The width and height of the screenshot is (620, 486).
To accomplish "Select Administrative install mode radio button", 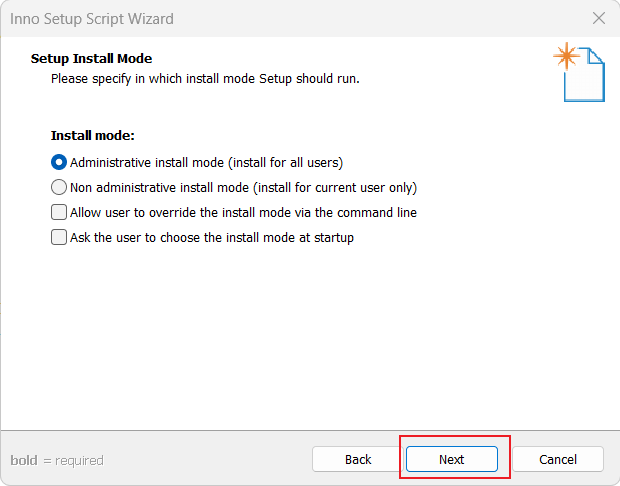I will click(x=59, y=163).
